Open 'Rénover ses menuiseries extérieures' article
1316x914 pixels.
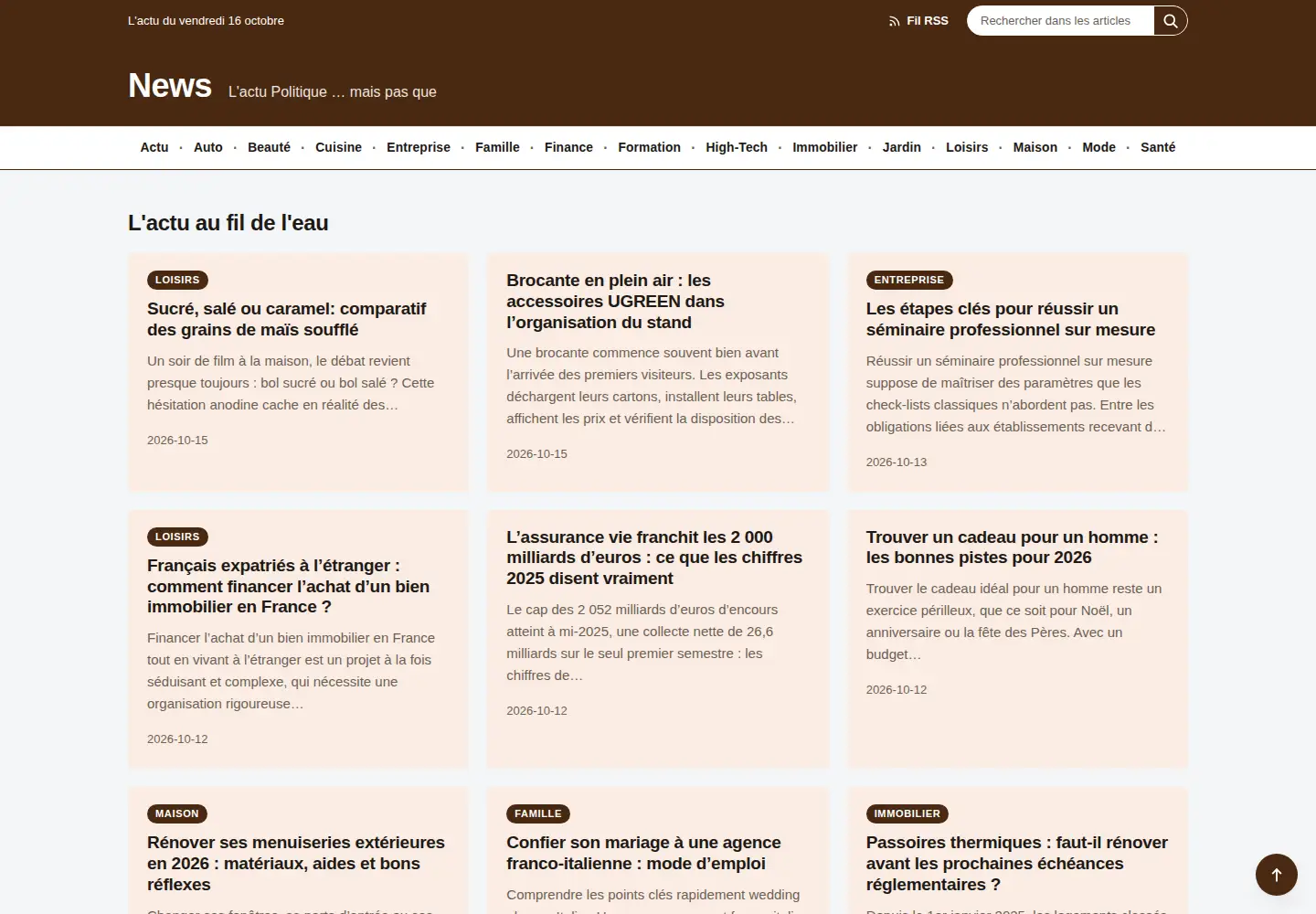click(x=296, y=864)
